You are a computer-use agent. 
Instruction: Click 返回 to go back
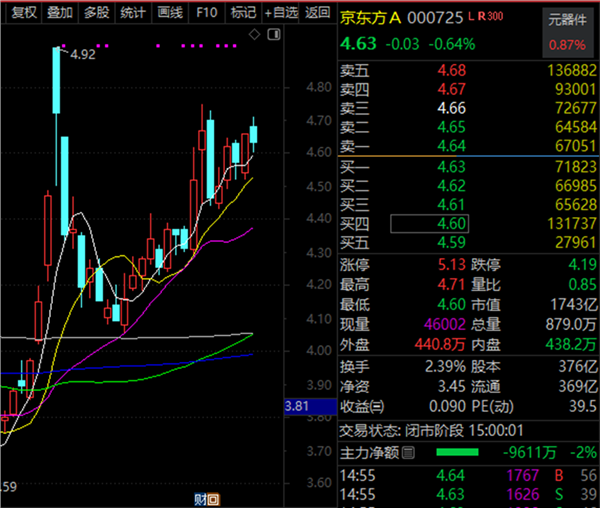pyautogui.click(x=318, y=13)
